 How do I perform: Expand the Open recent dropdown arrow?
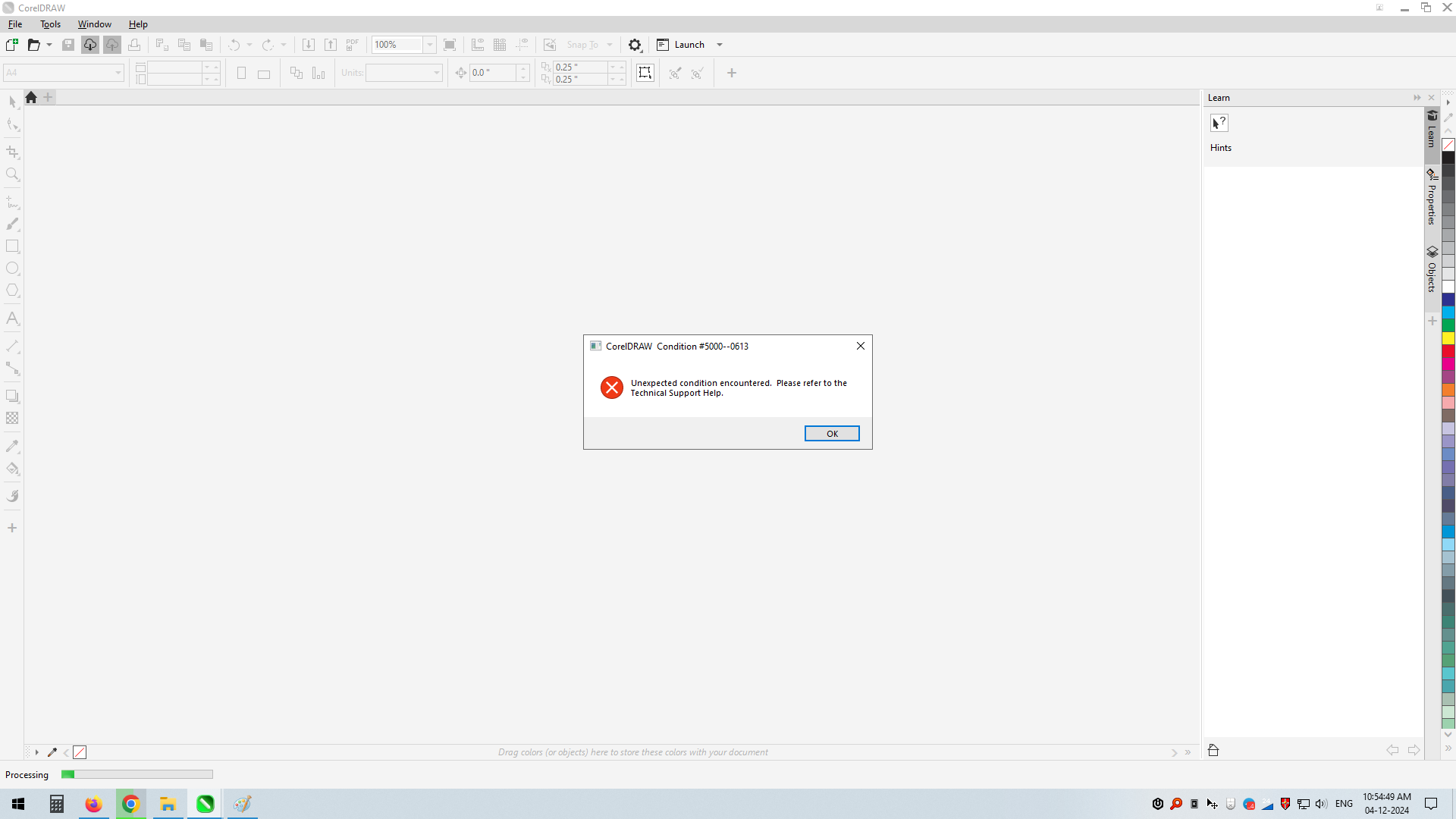click(49, 45)
